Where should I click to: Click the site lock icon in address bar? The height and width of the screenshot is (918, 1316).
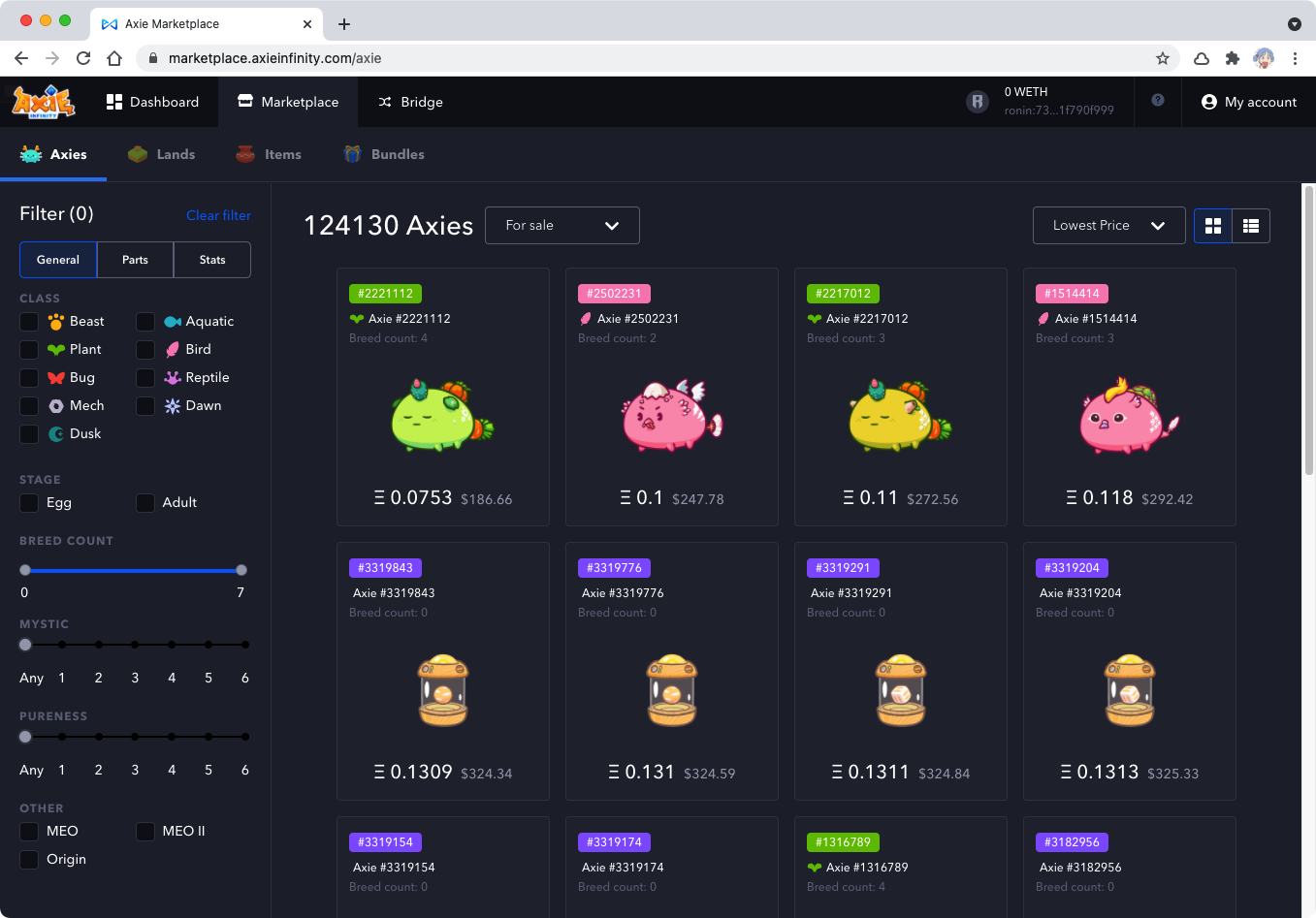pyautogui.click(x=152, y=58)
